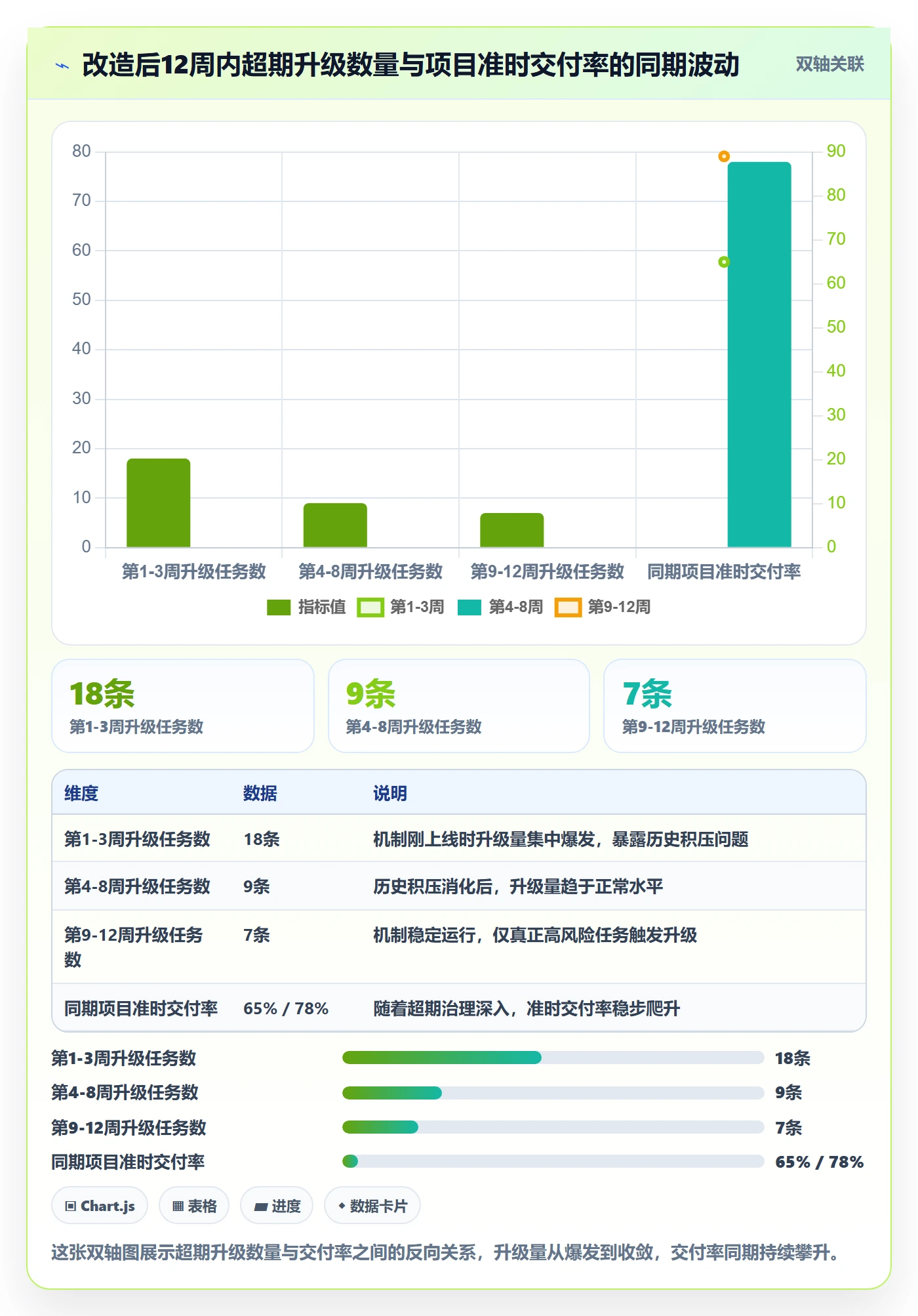Click the 7条 progress bar
Screen dimensions: 918x1316
553,1127
